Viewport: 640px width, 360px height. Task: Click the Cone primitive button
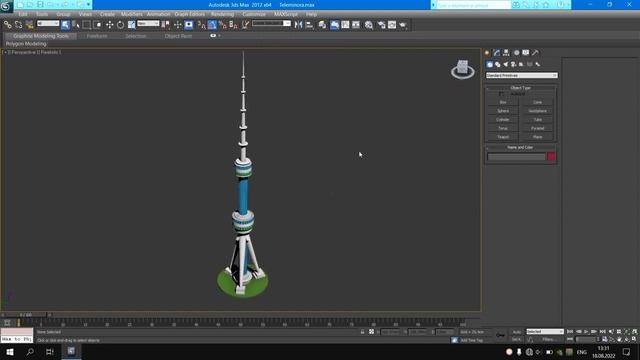[x=538, y=102]
